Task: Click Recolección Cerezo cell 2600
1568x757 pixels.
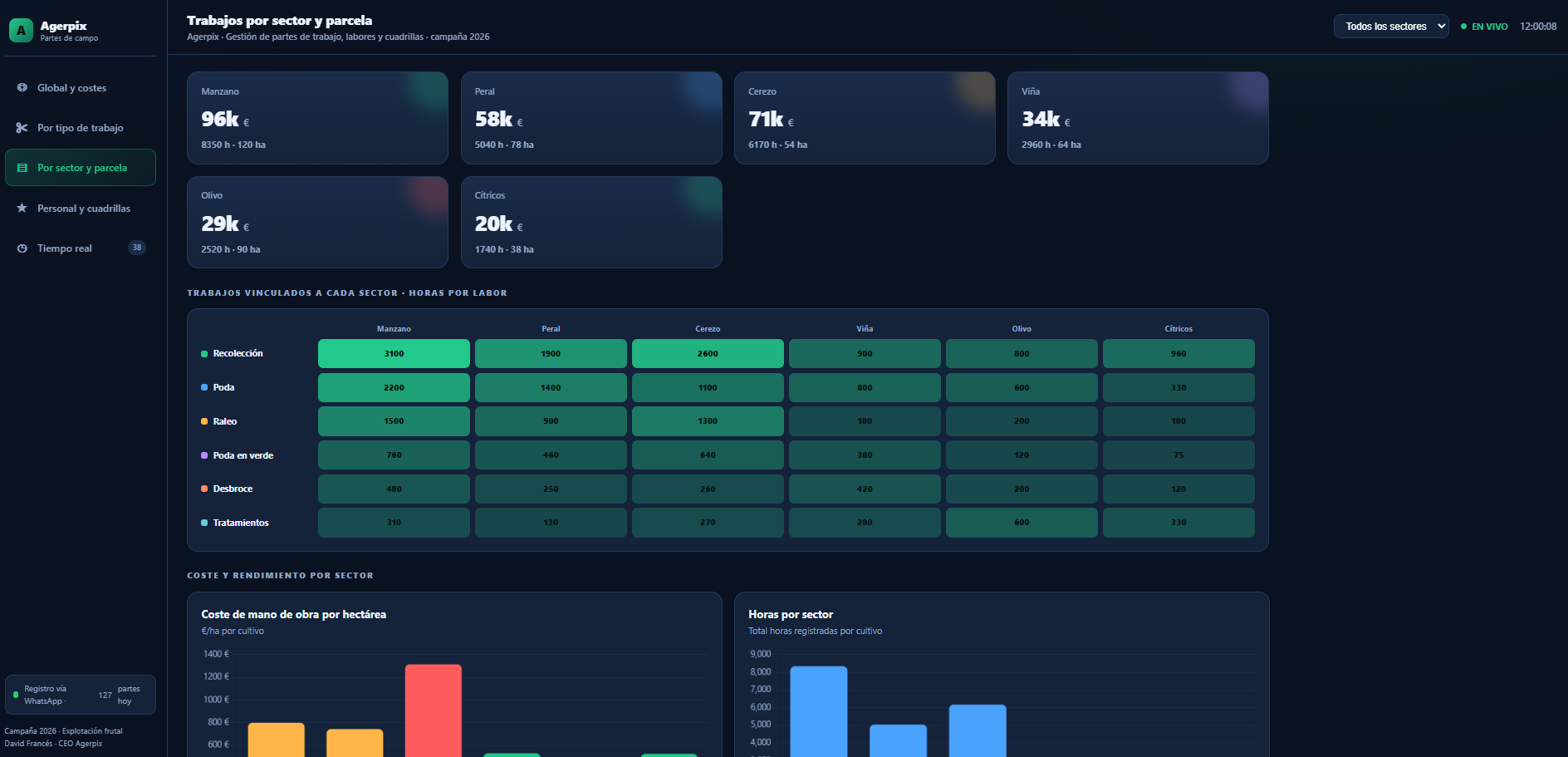Action: 708,353
